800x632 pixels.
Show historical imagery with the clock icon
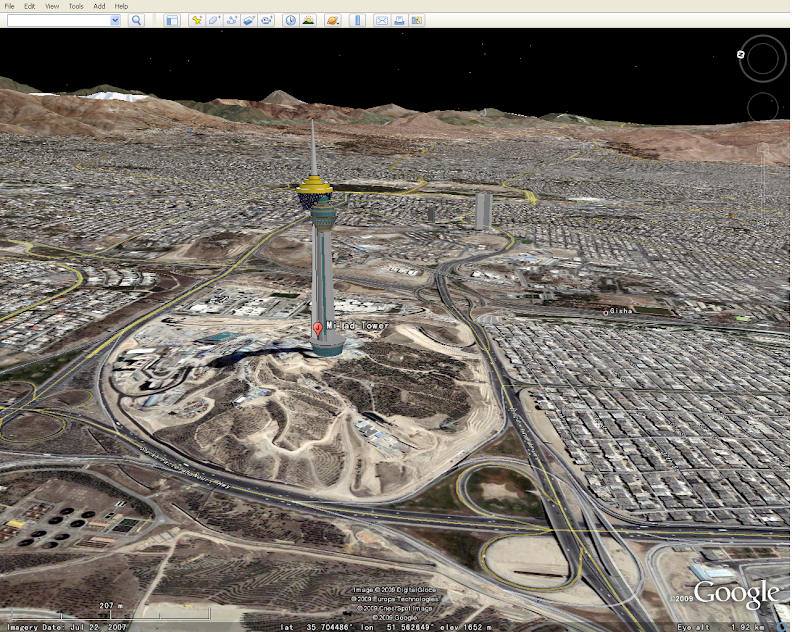click(x=290, y=20)
